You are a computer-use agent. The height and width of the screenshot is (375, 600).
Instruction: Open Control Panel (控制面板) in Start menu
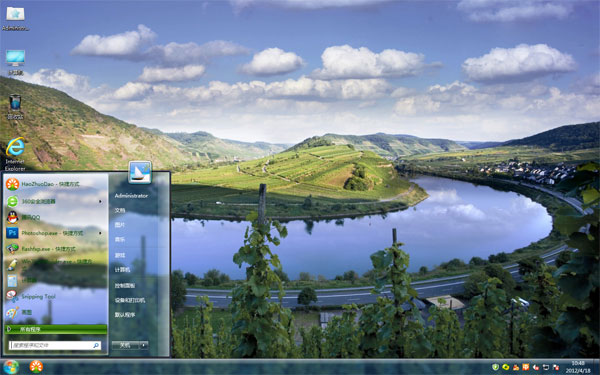(x=125, y=285)
